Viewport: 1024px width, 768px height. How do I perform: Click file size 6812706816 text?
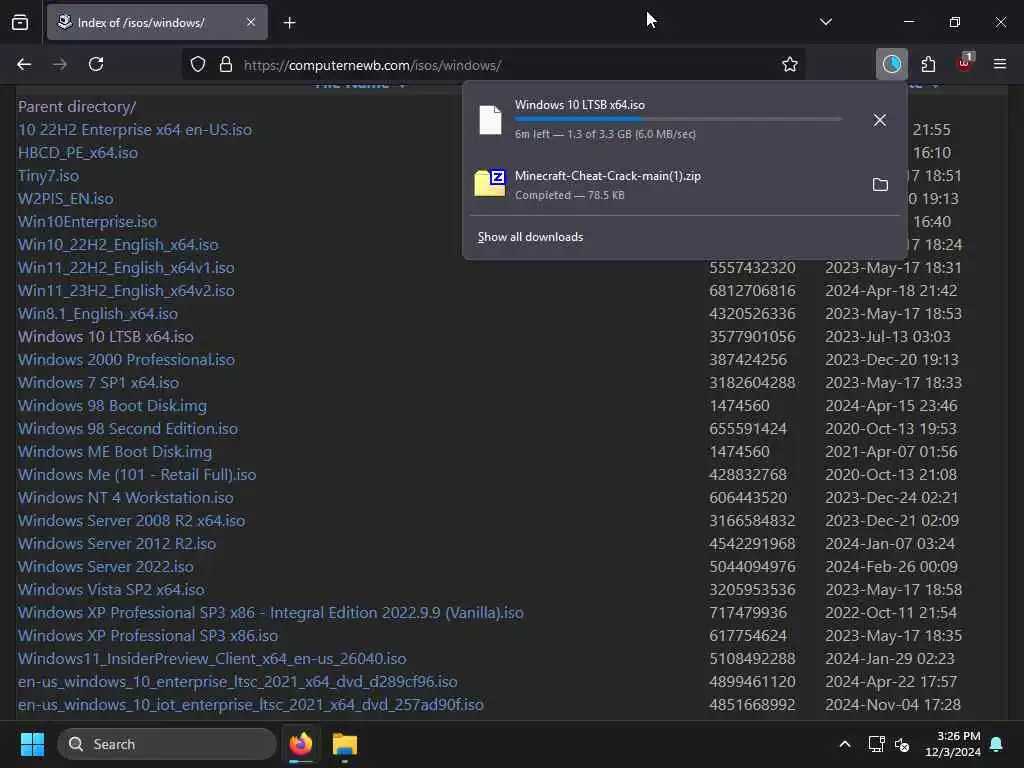[752, 291]
